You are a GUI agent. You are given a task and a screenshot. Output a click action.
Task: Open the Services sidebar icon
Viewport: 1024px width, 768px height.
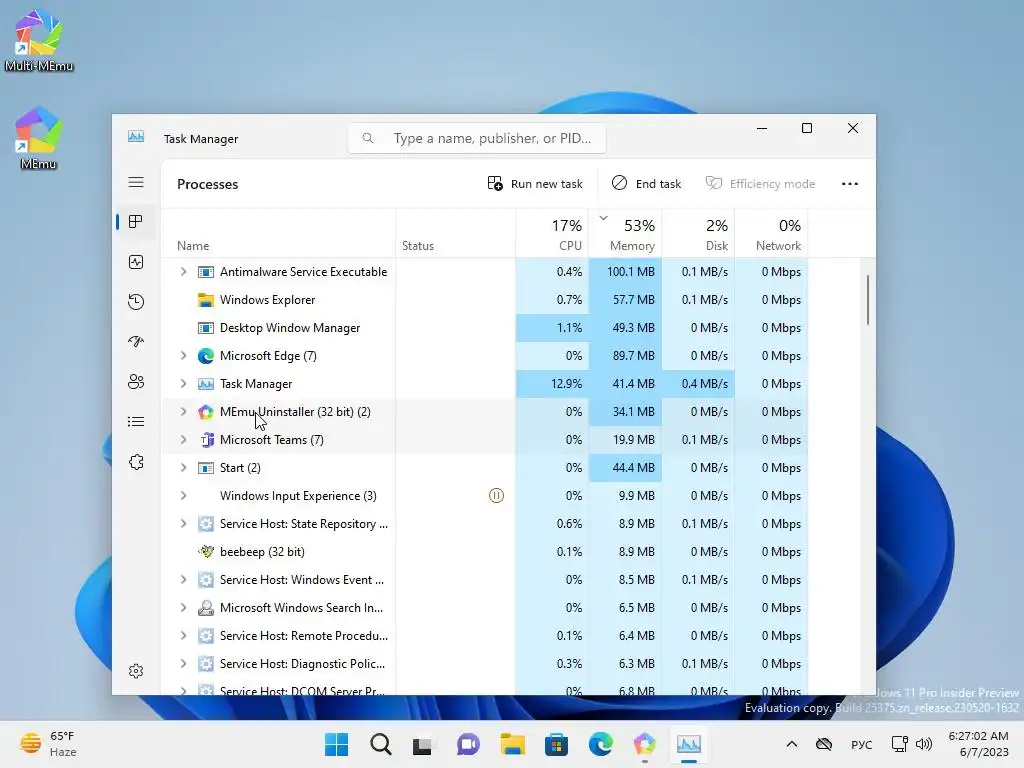[x=136, y=462]
